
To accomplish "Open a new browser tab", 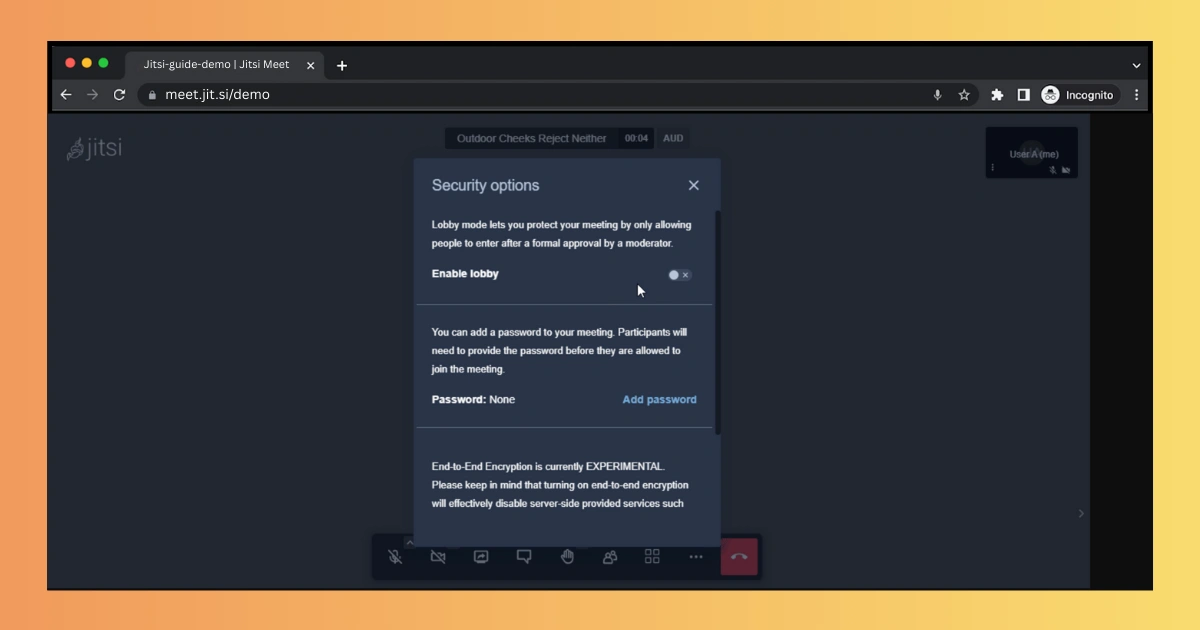I will 342,65.
